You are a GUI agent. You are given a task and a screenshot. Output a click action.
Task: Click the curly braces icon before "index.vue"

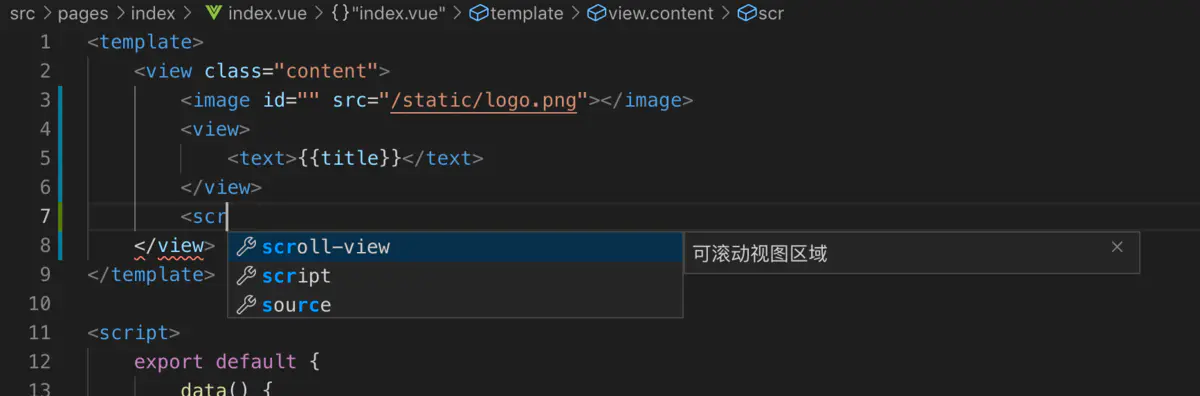click(x=340, y=13)
